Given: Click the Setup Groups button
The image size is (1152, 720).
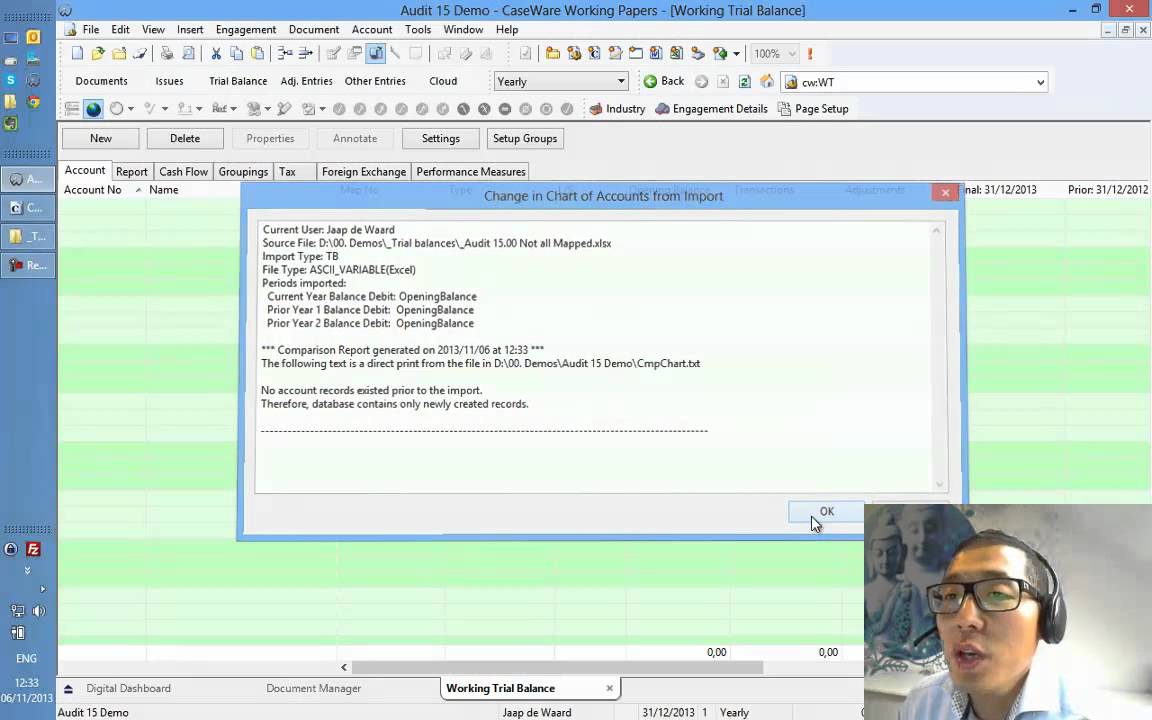Looking at the screenshot, I should tap(525, 138).
